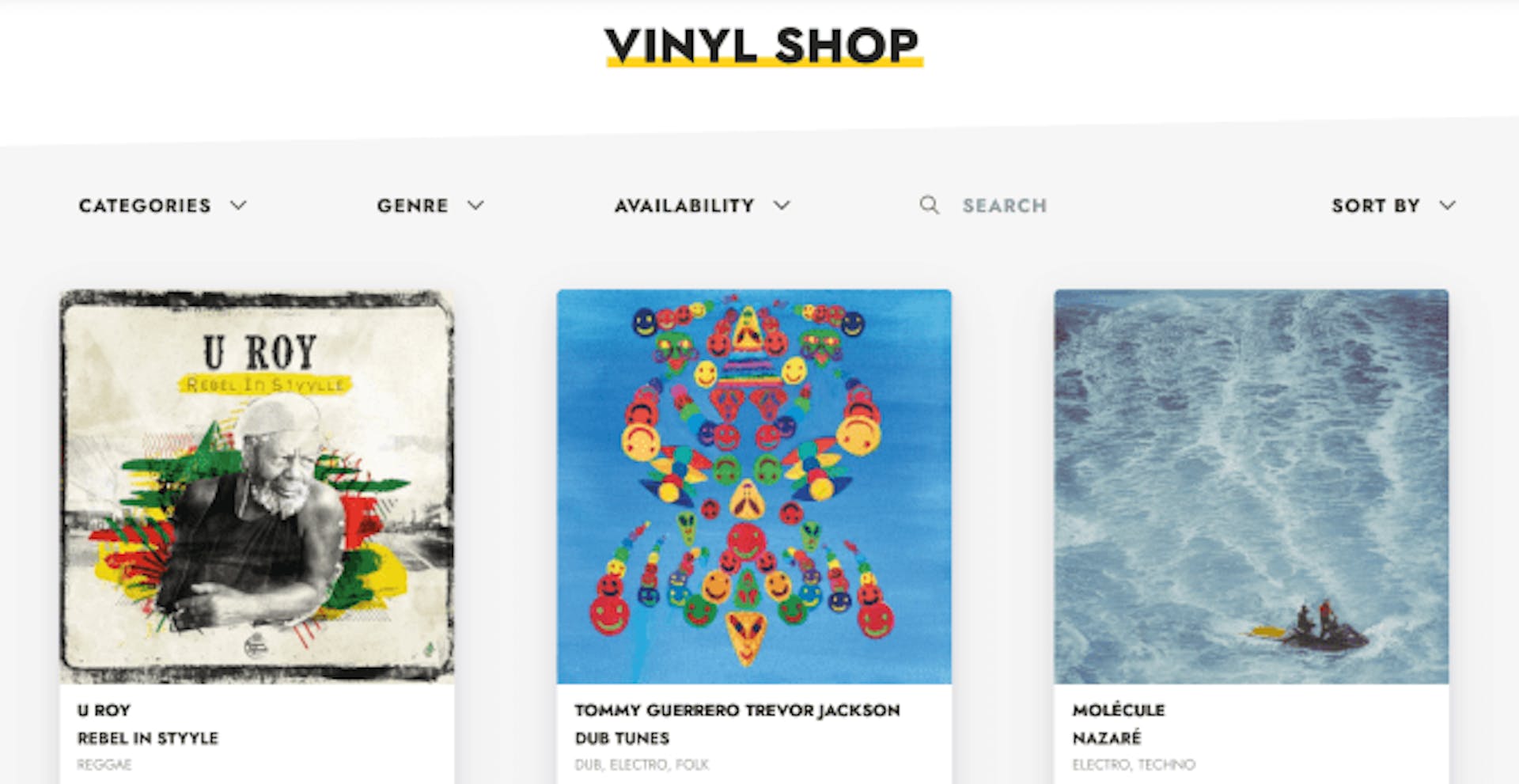Open the Nazaré ocean album cover
This screenshot has width=1519, height=784.
coord(1251,487)
